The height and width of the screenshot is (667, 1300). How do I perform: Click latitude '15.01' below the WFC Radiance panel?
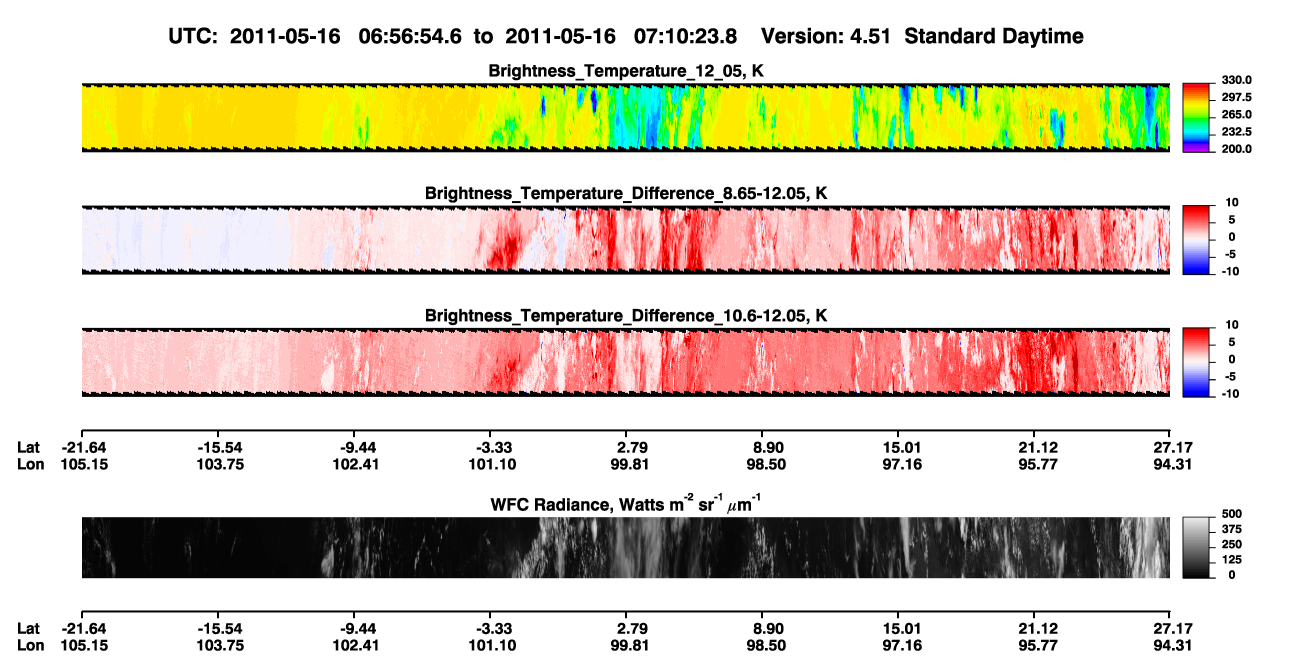click(x=901, y=628)
